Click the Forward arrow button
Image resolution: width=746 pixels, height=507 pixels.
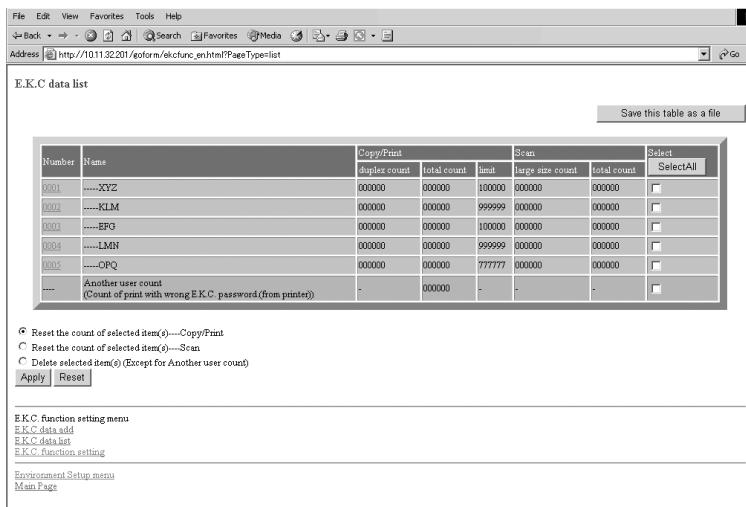63,36
